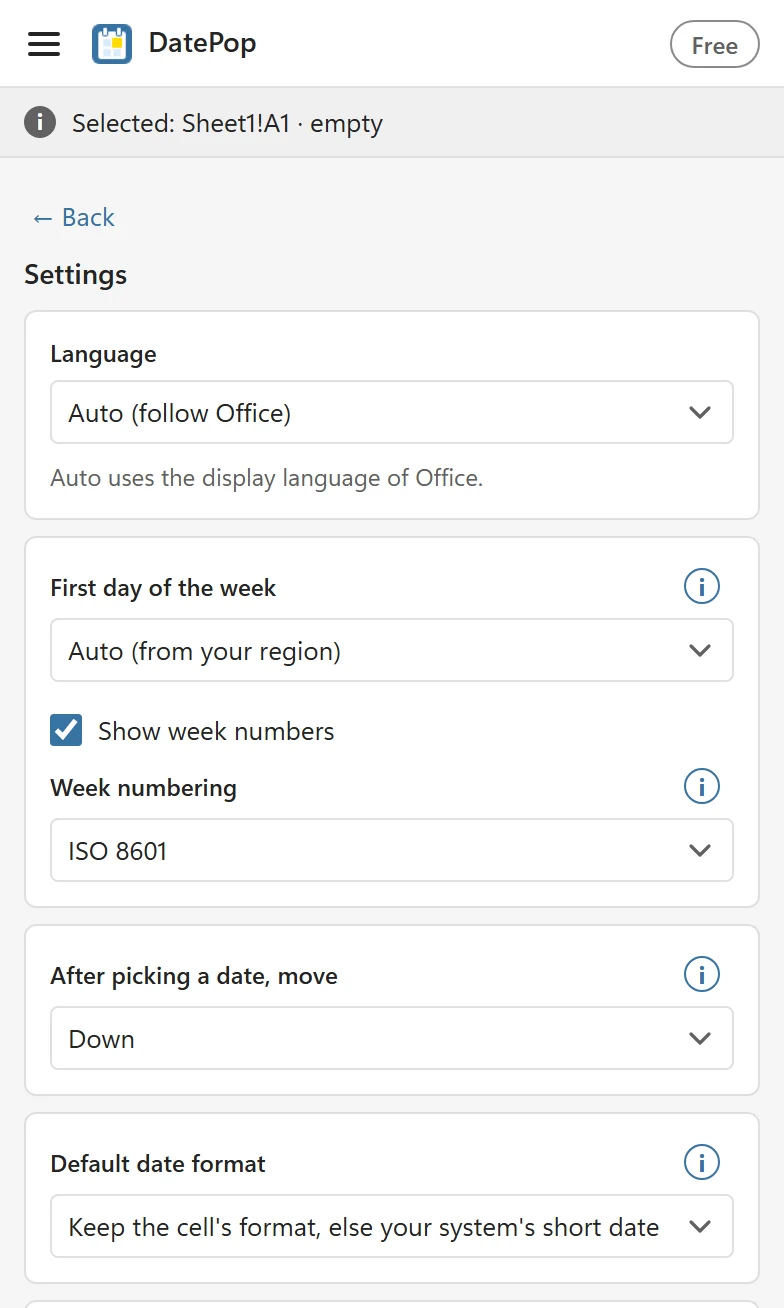
Task: Open the Language dropdown
Action: (392, 412)
